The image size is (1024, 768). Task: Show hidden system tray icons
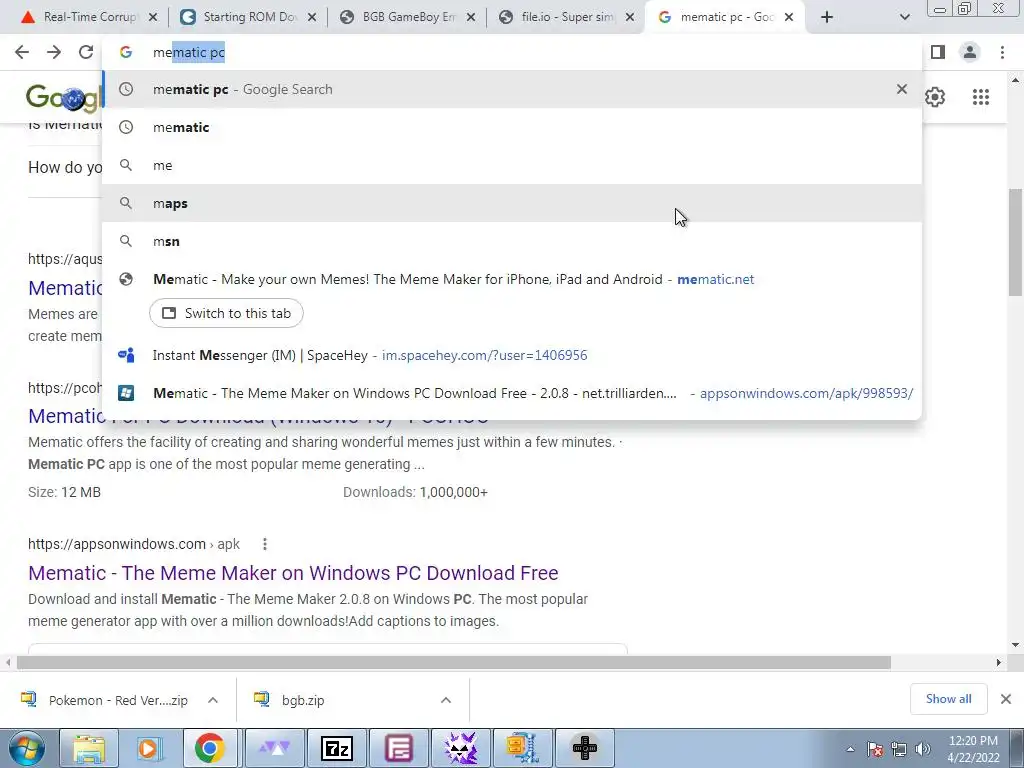click(x=850, y=749)
